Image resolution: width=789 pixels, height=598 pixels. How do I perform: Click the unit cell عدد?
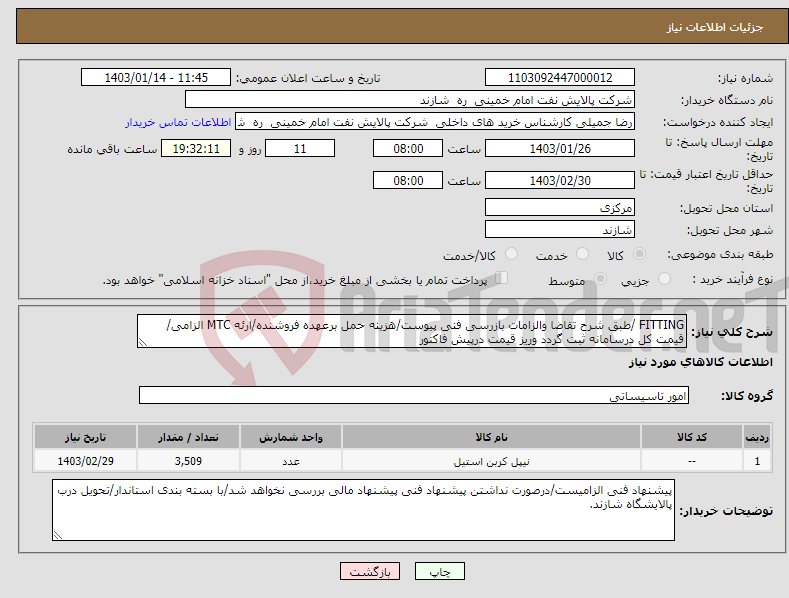[291, 461]
